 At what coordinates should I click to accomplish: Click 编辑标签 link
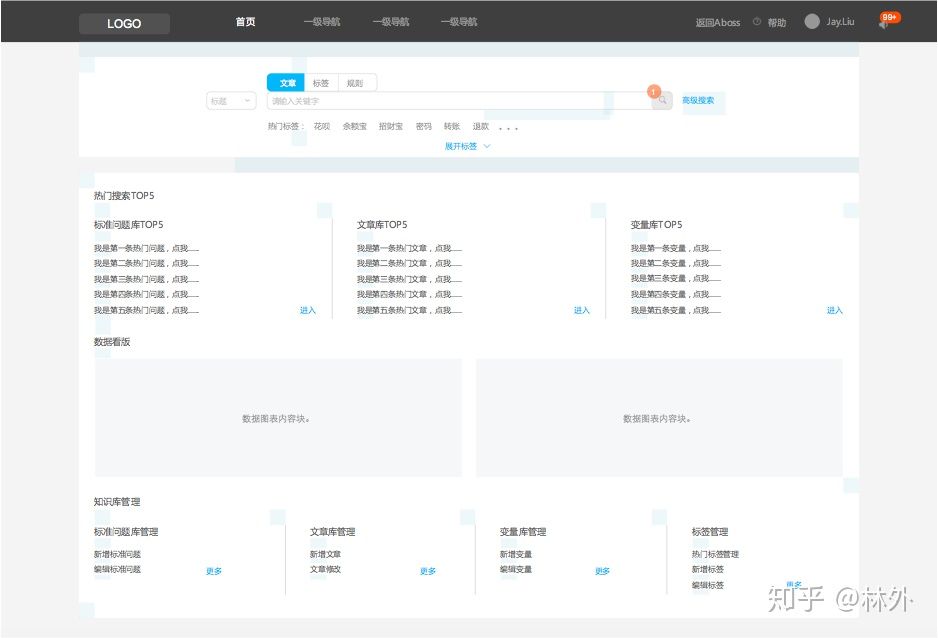coord(708,585)
